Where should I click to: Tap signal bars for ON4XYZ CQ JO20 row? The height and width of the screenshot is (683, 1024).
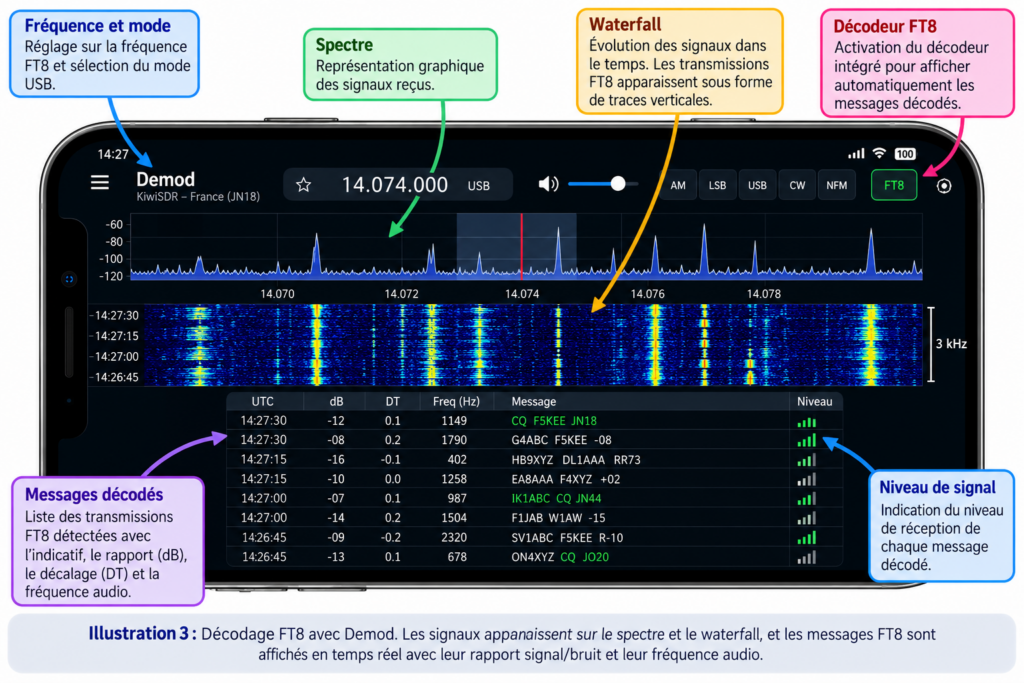click(807, 558)
